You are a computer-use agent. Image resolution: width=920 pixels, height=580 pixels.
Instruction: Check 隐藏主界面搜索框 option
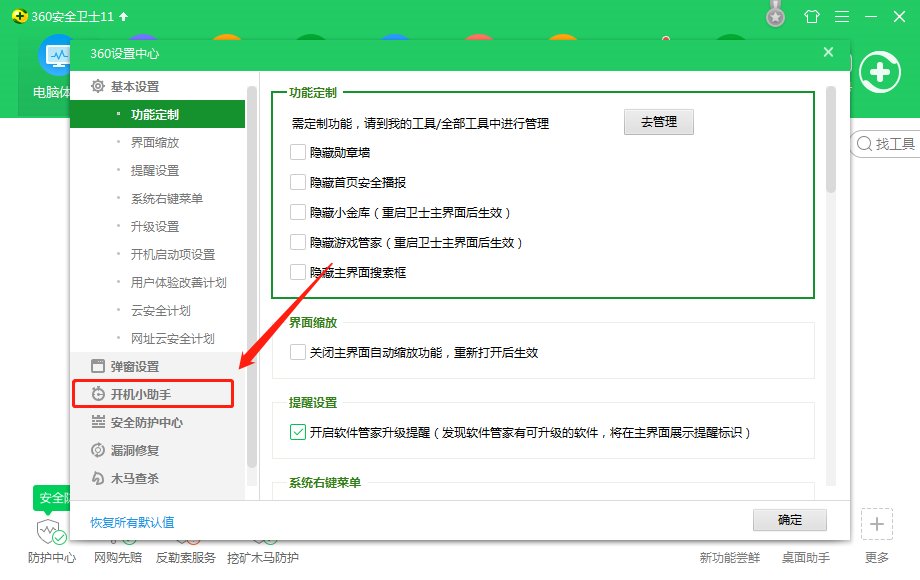(x=298, y=270)
